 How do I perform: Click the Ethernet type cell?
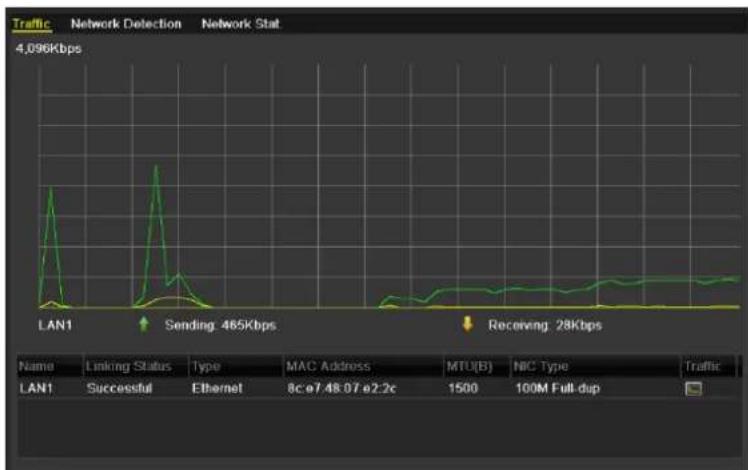tap(217, 388)
